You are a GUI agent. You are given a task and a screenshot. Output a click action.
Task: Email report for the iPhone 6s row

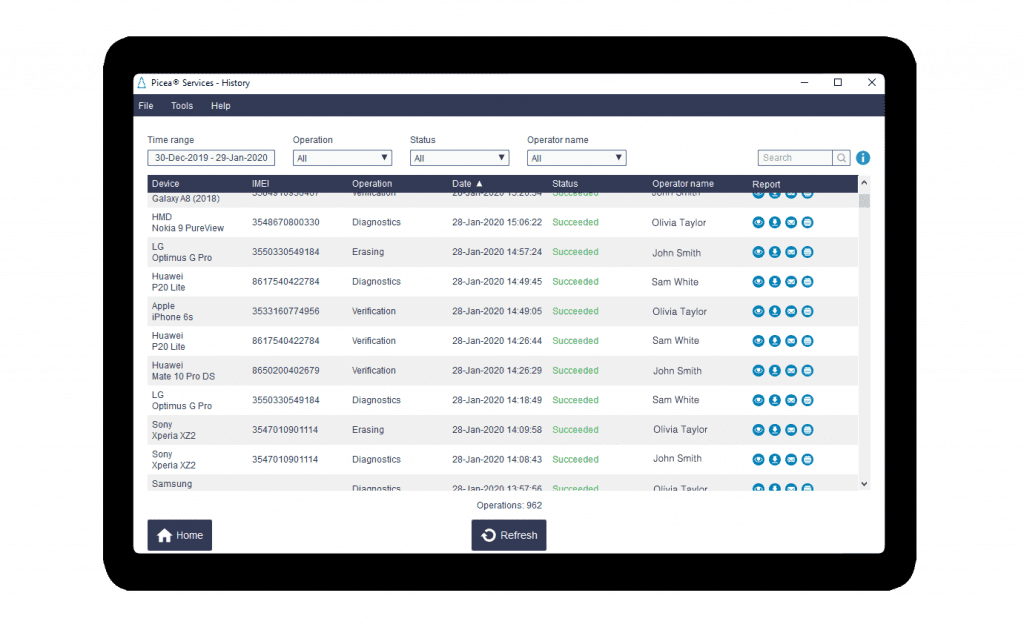click(791, 312)
